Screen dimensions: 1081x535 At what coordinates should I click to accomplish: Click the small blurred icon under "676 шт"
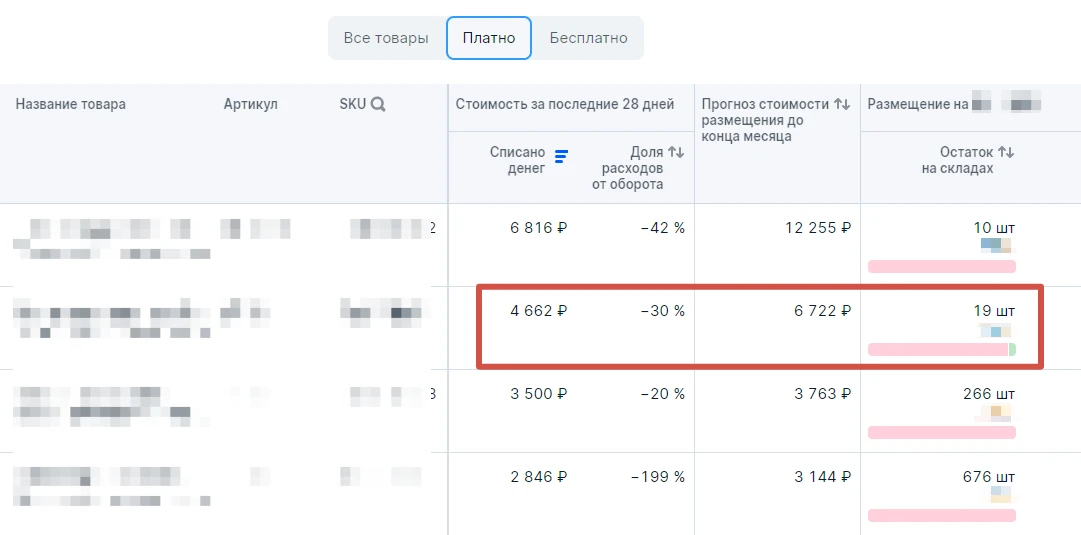1001,494
